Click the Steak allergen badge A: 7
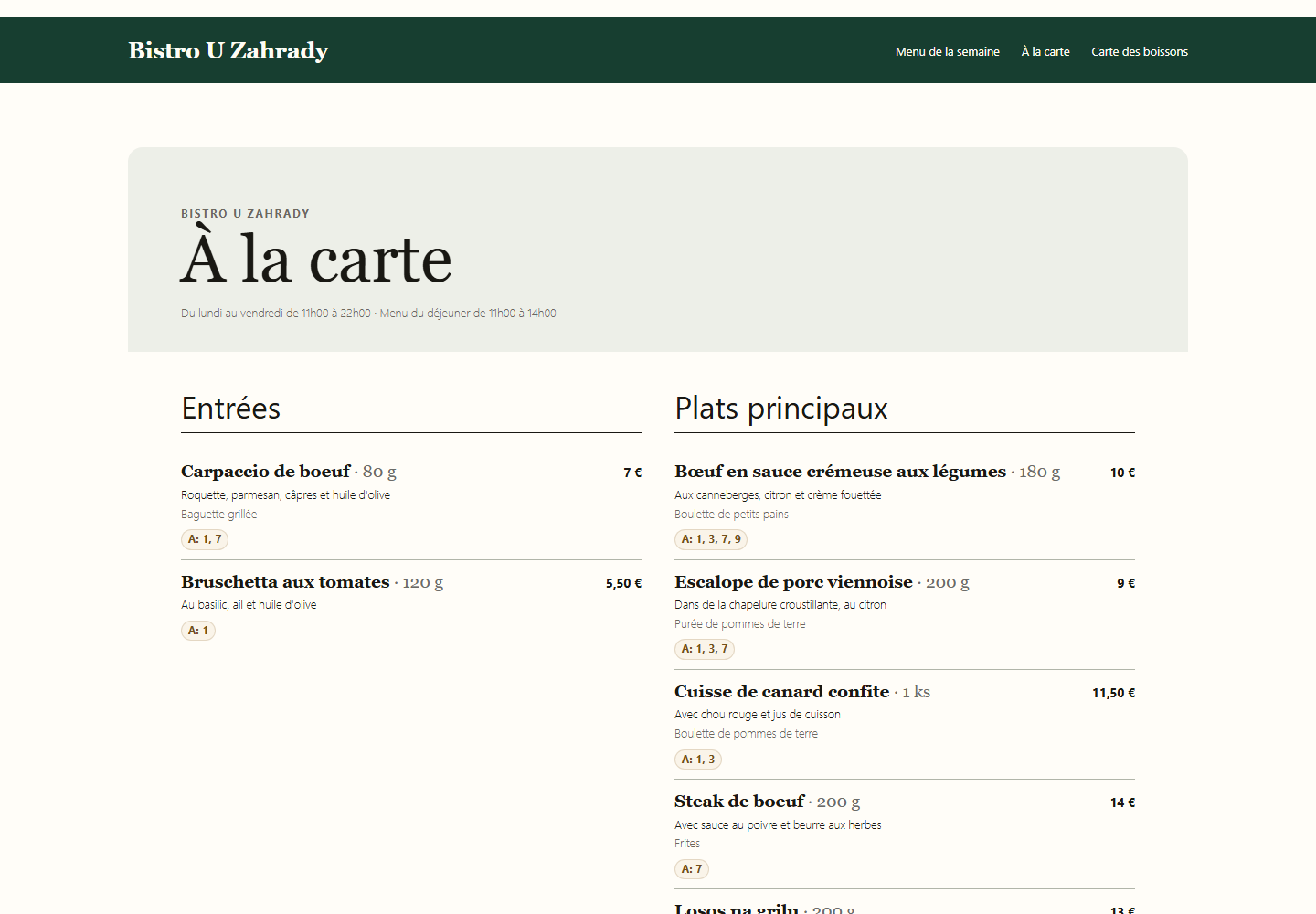 click(x=692, y=869)
